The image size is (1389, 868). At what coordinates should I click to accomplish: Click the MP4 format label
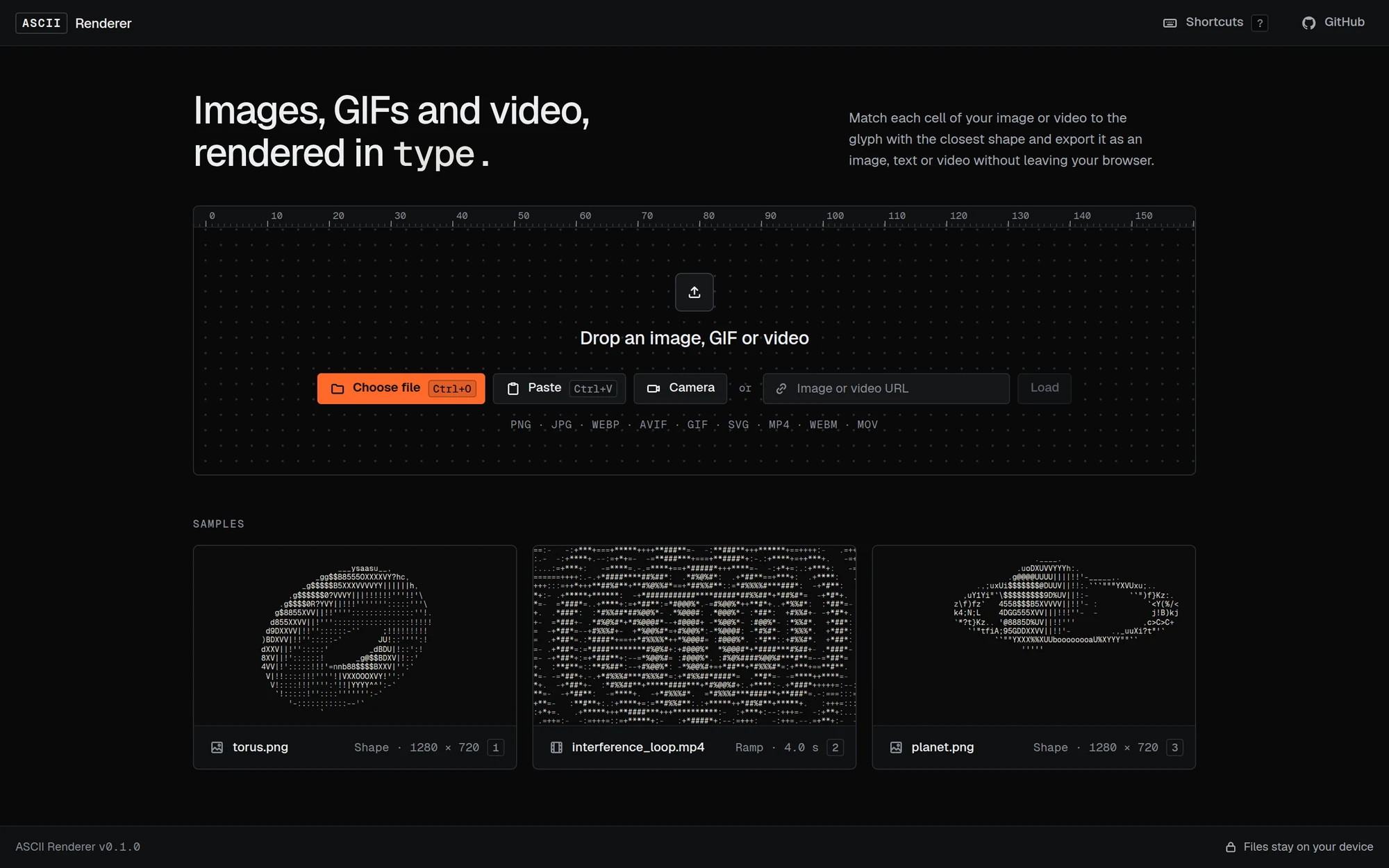click(x=779, y=425)
